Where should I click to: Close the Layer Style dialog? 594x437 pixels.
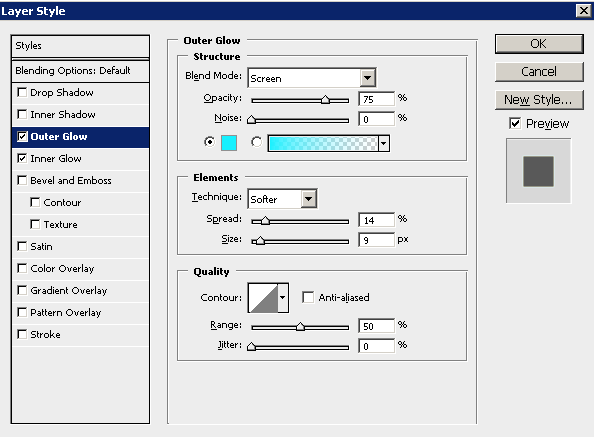584,10
